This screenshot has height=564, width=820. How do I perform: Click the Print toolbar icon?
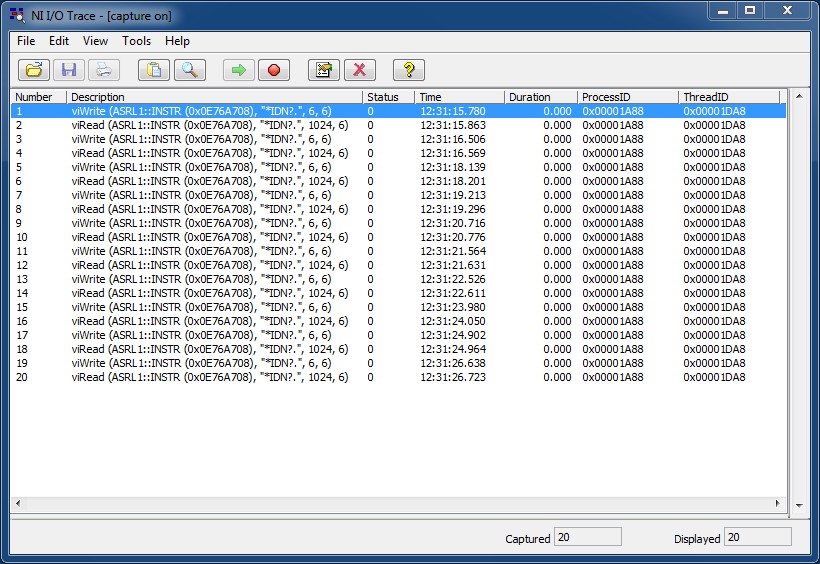(x=103, y=70)
